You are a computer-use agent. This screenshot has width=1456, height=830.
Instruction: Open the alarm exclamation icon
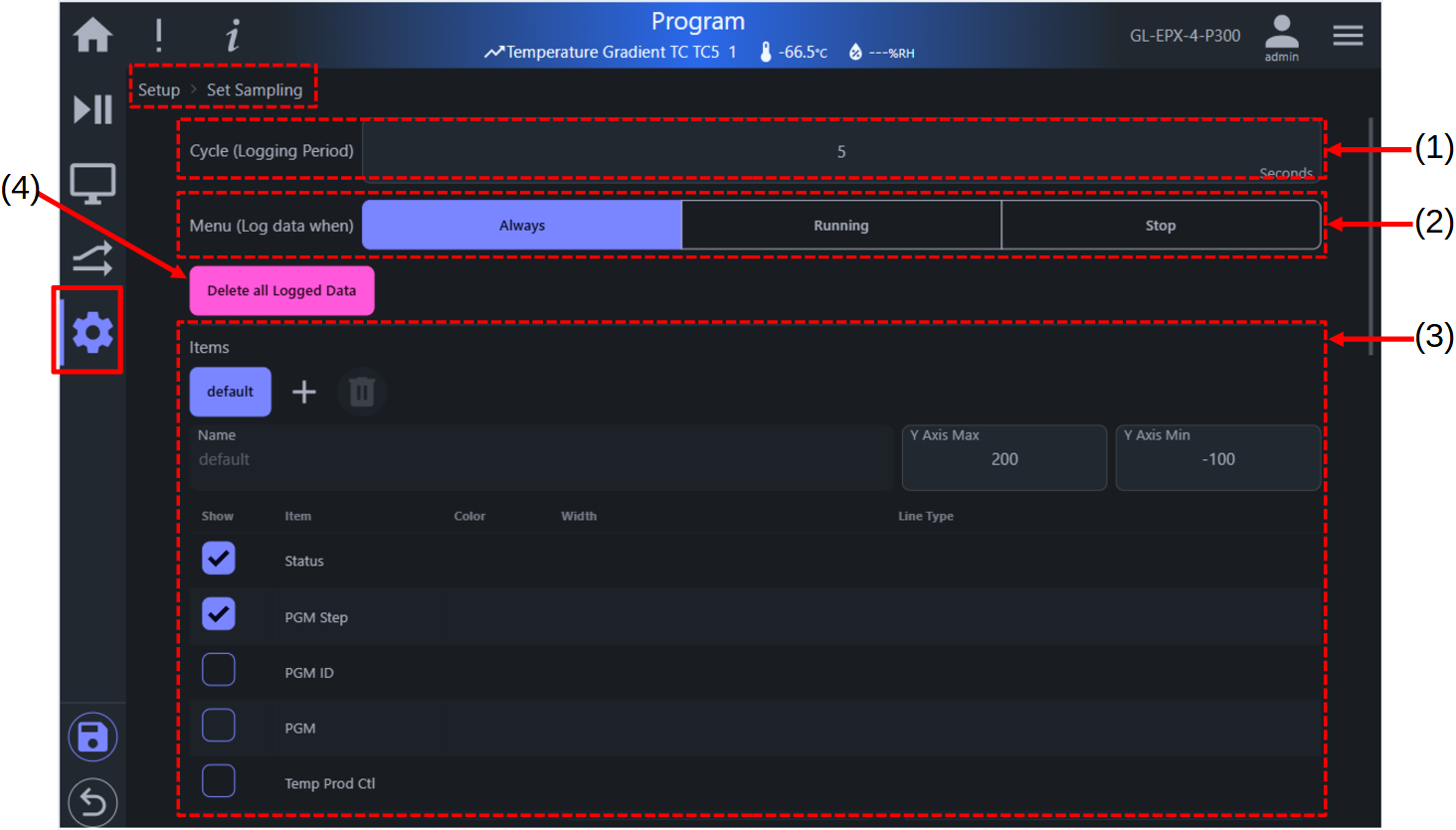pos(158,35)
